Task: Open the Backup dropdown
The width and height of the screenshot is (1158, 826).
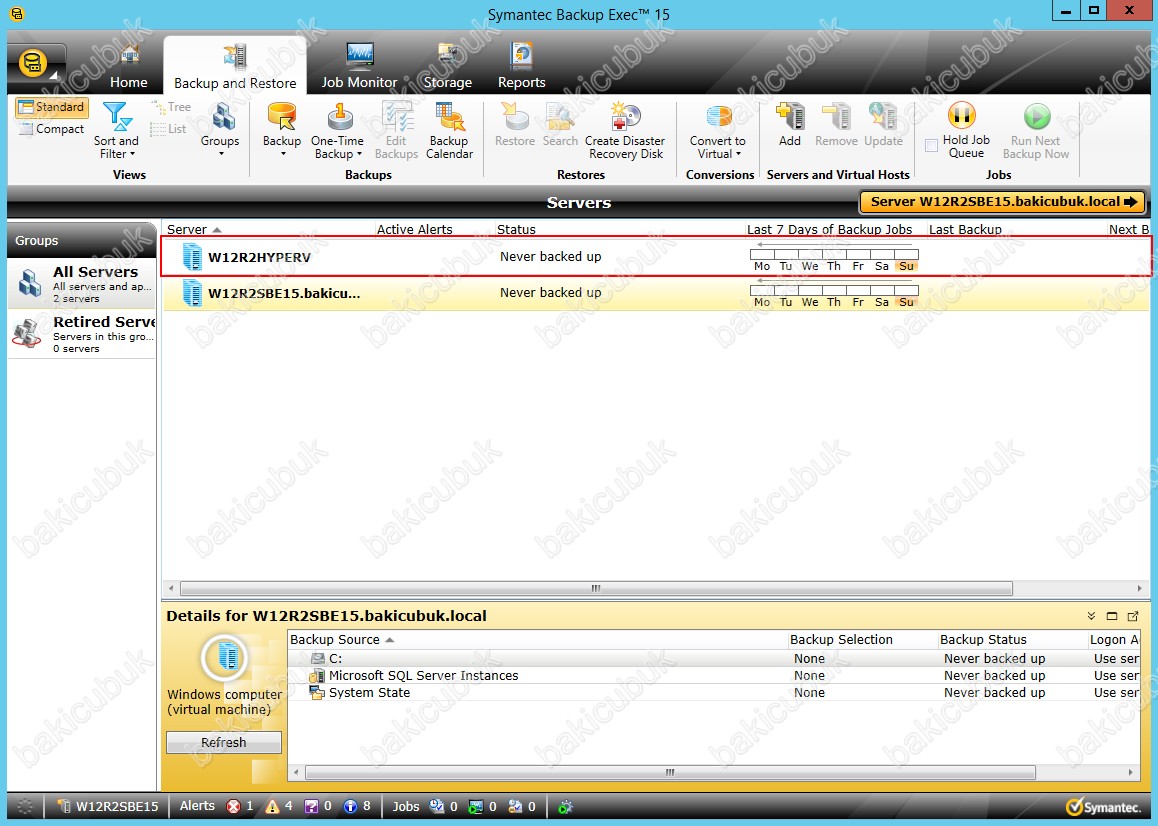Action: coord(282,129)
